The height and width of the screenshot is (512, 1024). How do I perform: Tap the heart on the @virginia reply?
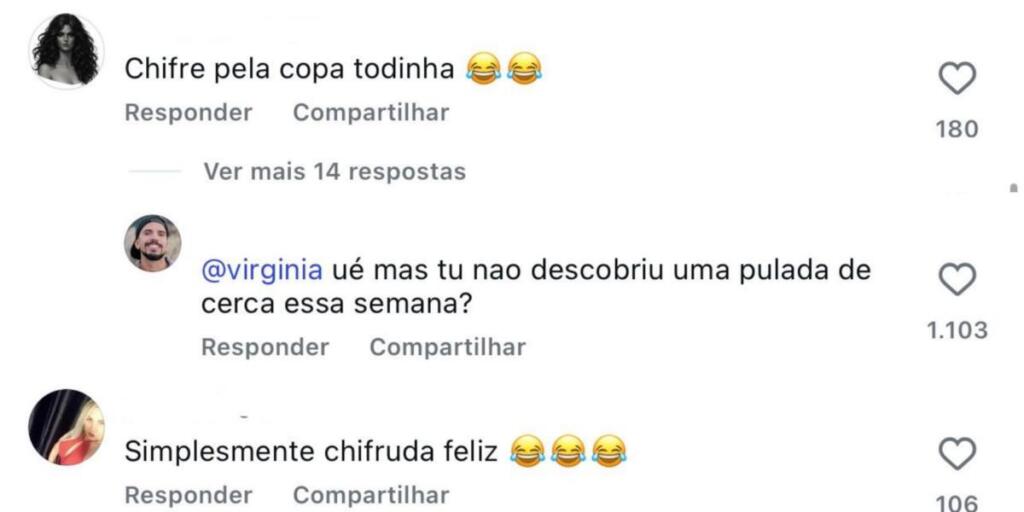957,280
